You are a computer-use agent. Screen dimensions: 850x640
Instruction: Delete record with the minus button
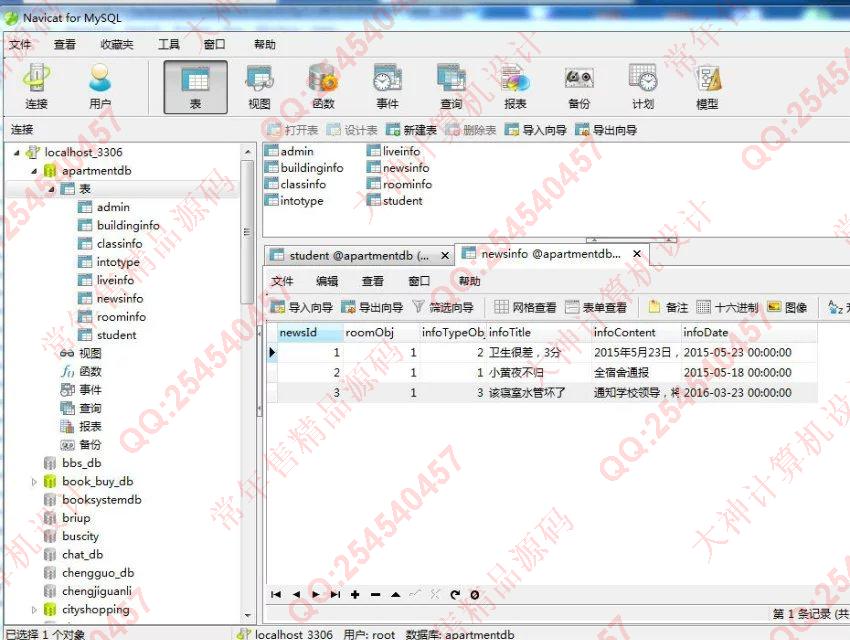click(x=375, y=594)
